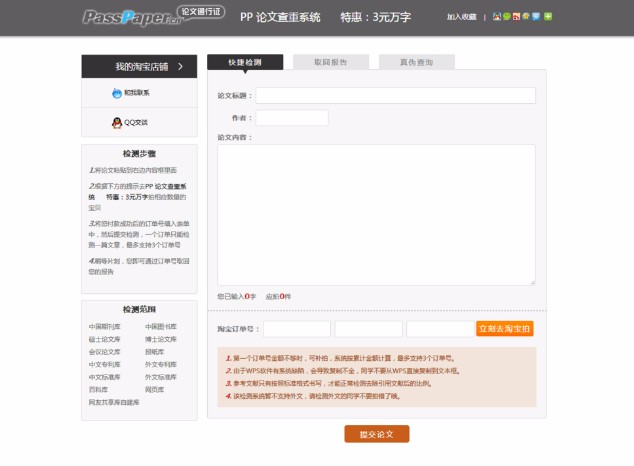Click the QQ交谈 link text
Screen dimensions: 634x466
click(136, 122)
